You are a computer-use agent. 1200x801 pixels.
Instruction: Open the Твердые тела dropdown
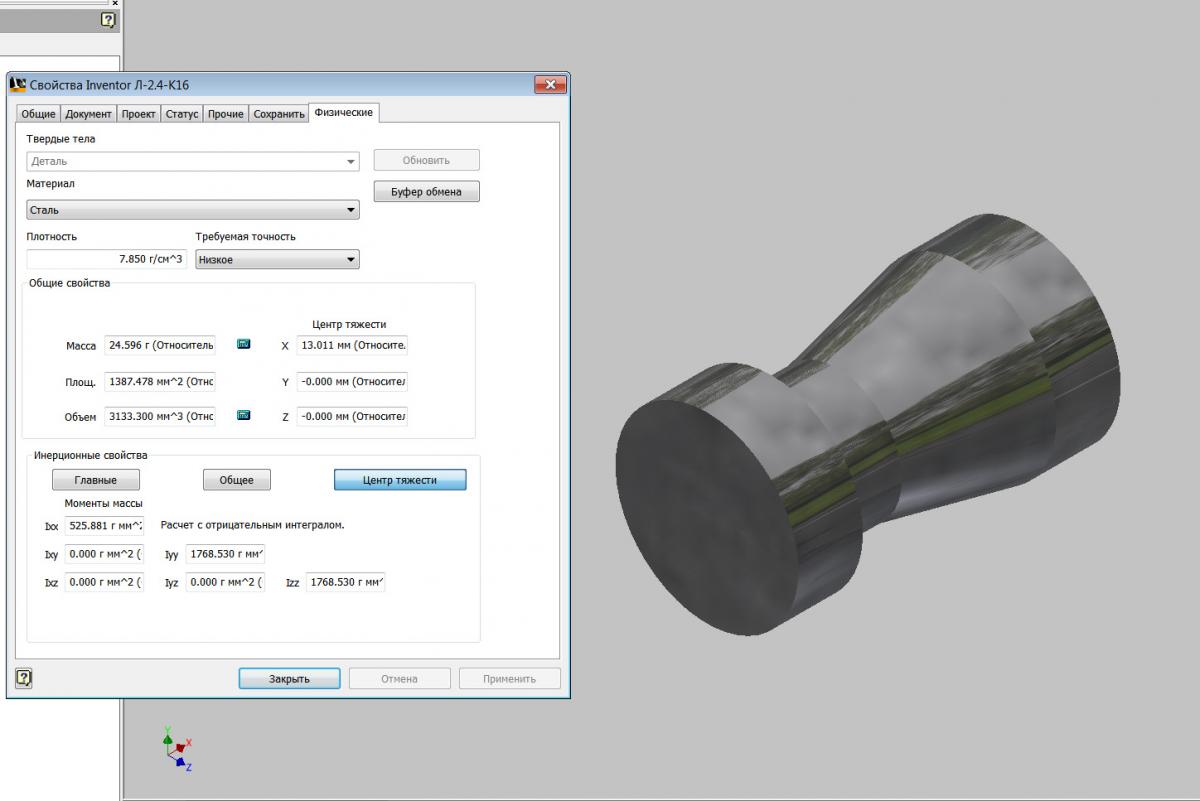[x=192, y=161]
